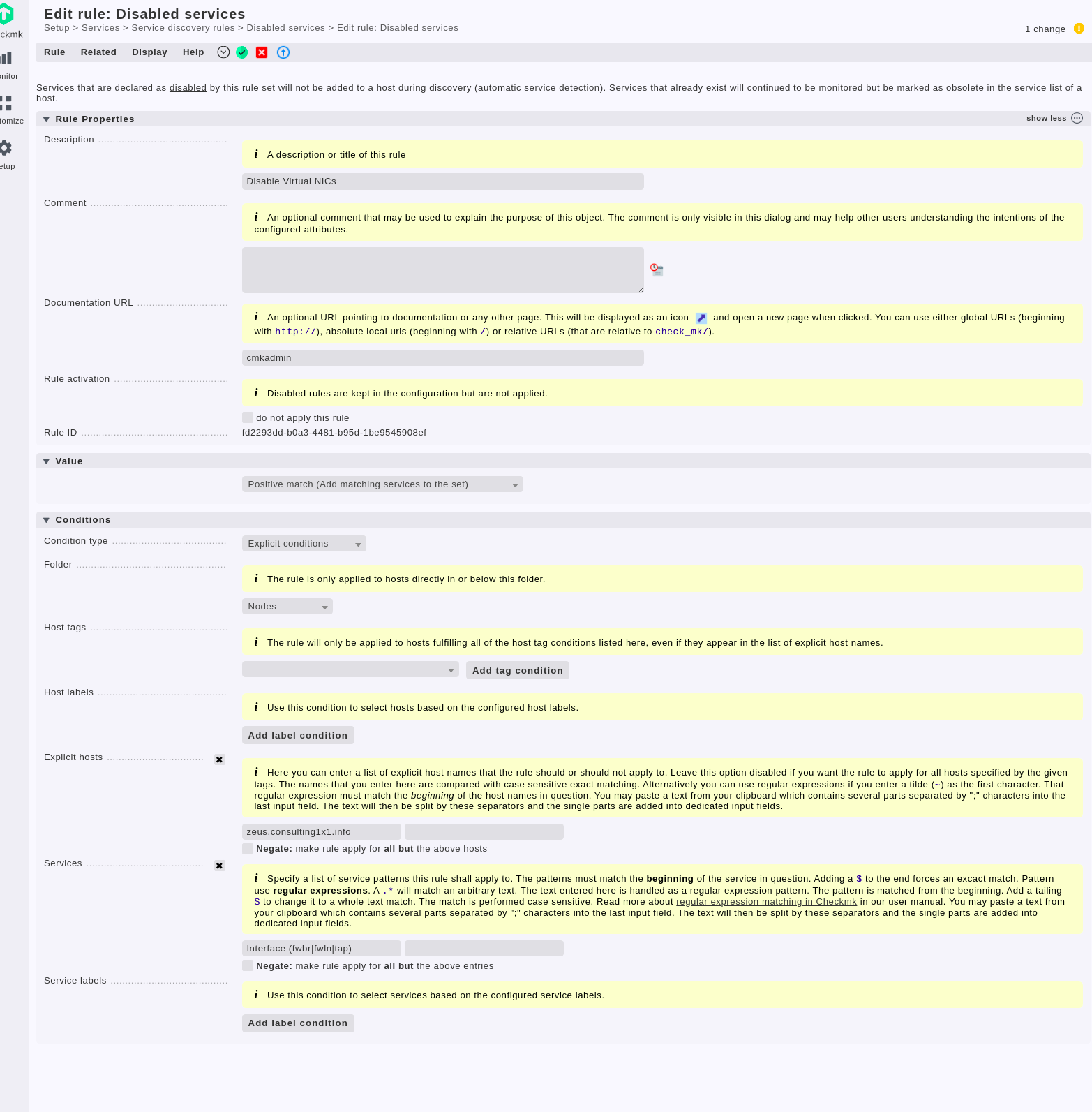The width and height of the screenshot is (1092, 1112).
Task: Click the Add tag condition button
Action: pyautogui.click(x=517, y=670)
